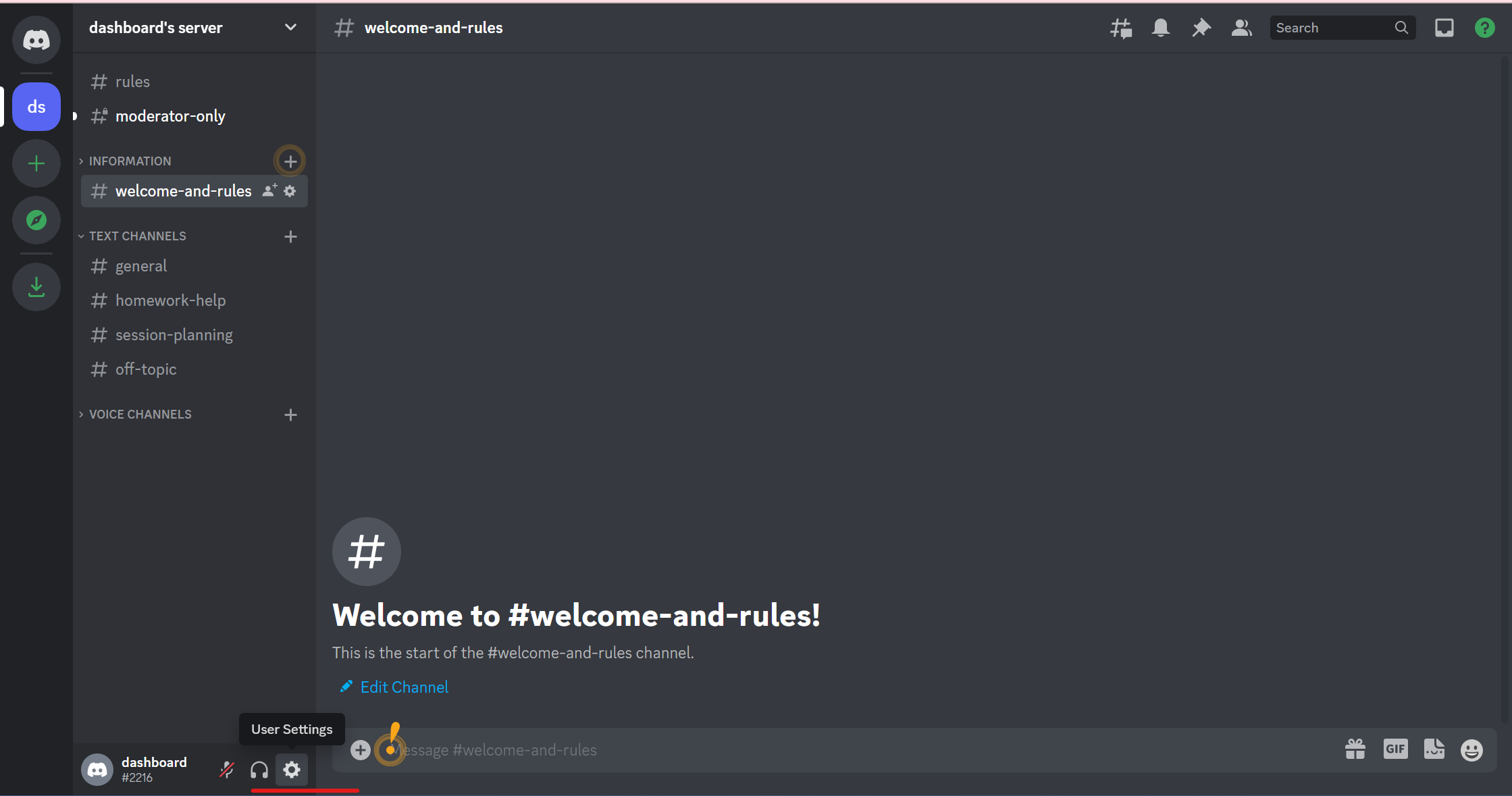The height and width of the screenshot is (796, 1512).
Task: Select the #homework-help channel
Action: coord(170,299)
